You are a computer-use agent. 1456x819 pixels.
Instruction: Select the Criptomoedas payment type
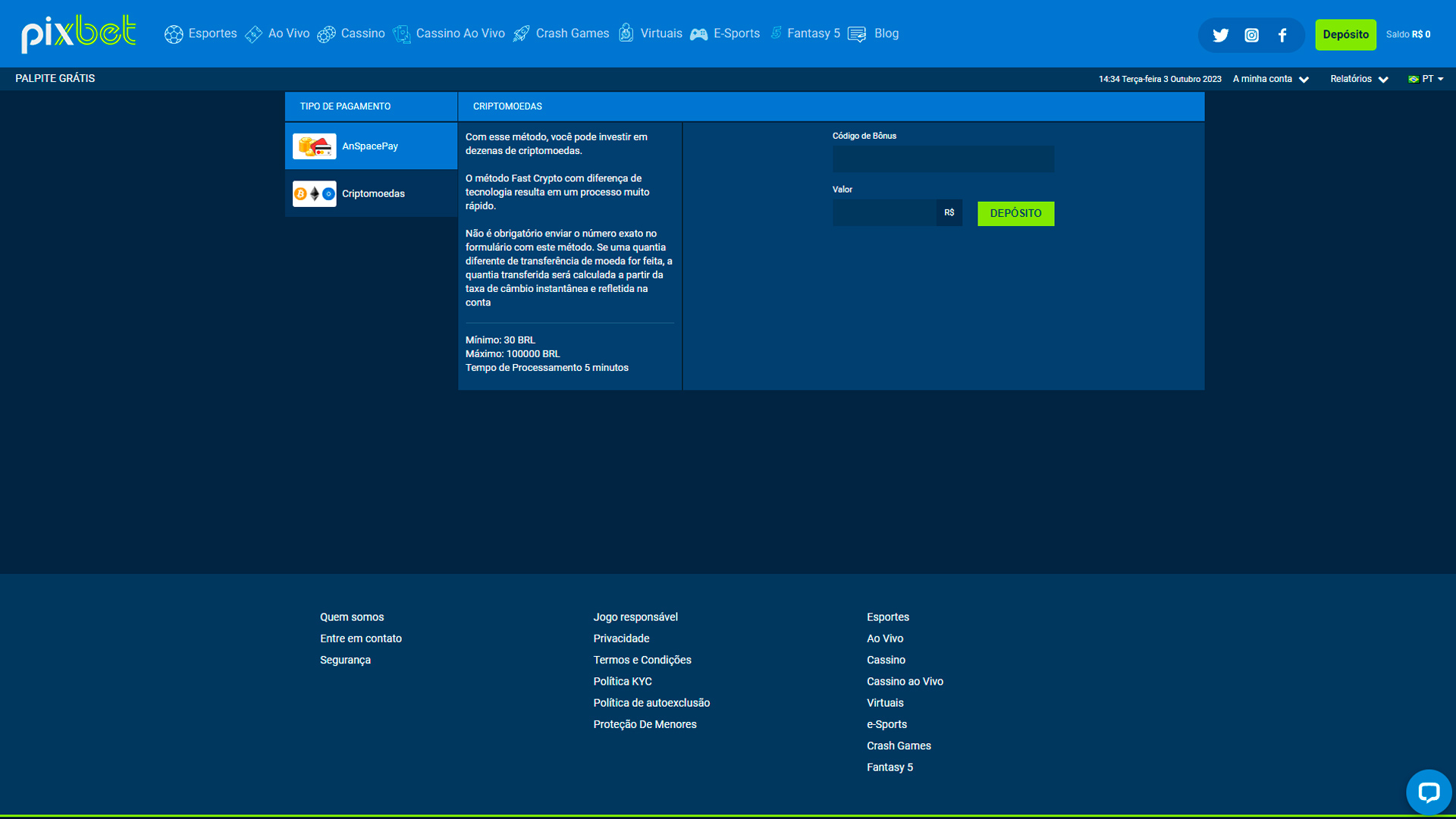point(372,193)
